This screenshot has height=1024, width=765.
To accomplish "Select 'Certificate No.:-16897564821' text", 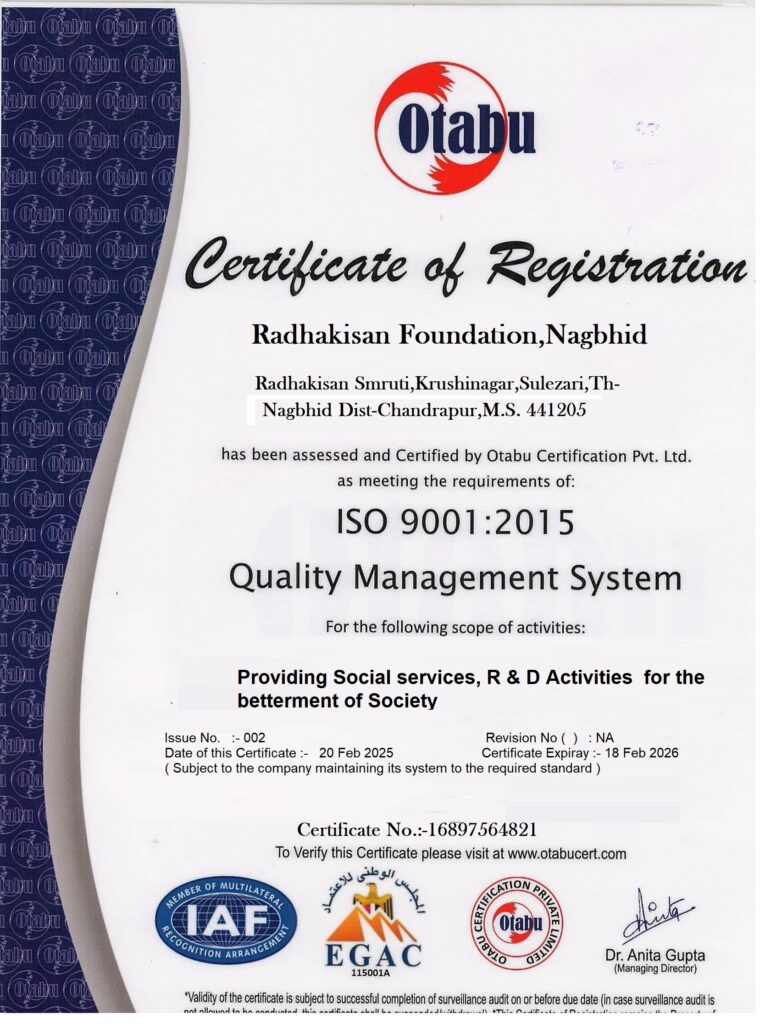I will click(x=417, y=830).
